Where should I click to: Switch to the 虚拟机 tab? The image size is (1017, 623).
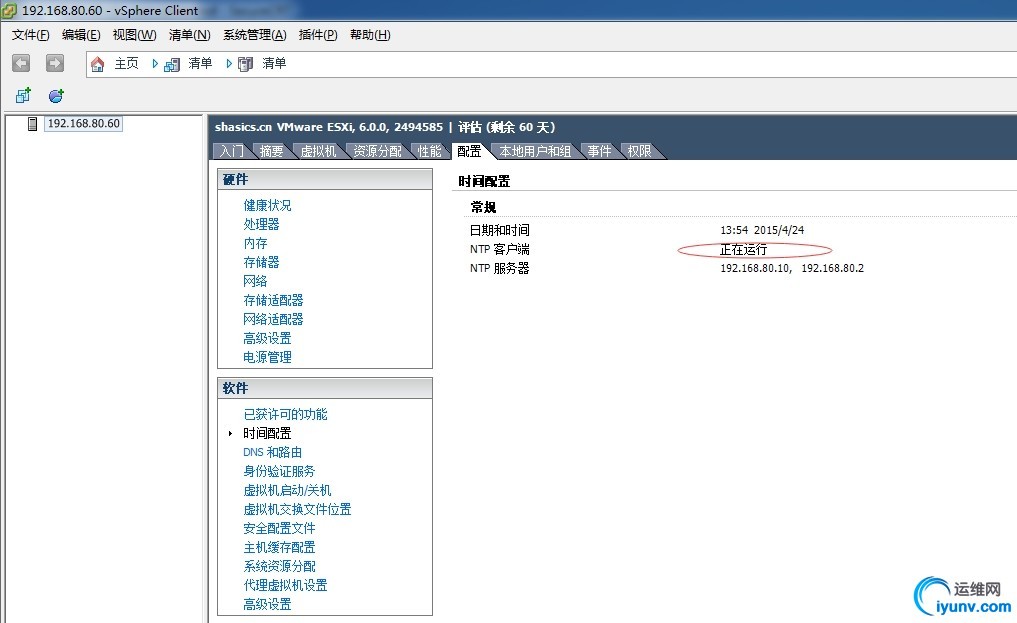pyautogui.click(x=318, y=151)
